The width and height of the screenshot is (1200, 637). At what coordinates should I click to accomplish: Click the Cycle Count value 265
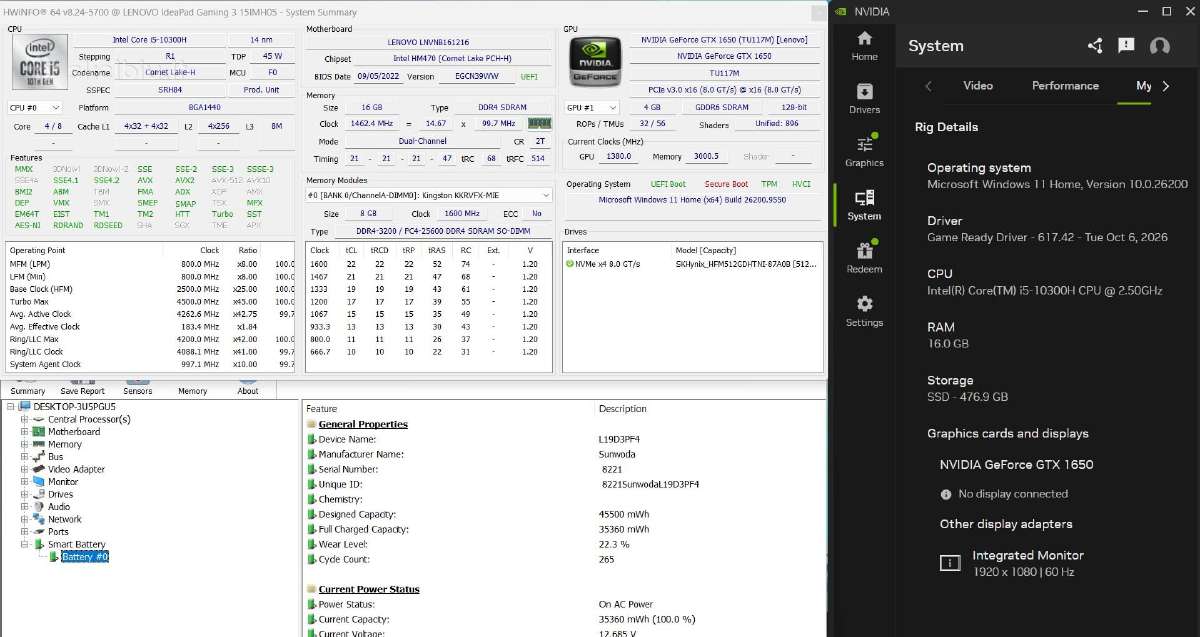pos(606,559)
